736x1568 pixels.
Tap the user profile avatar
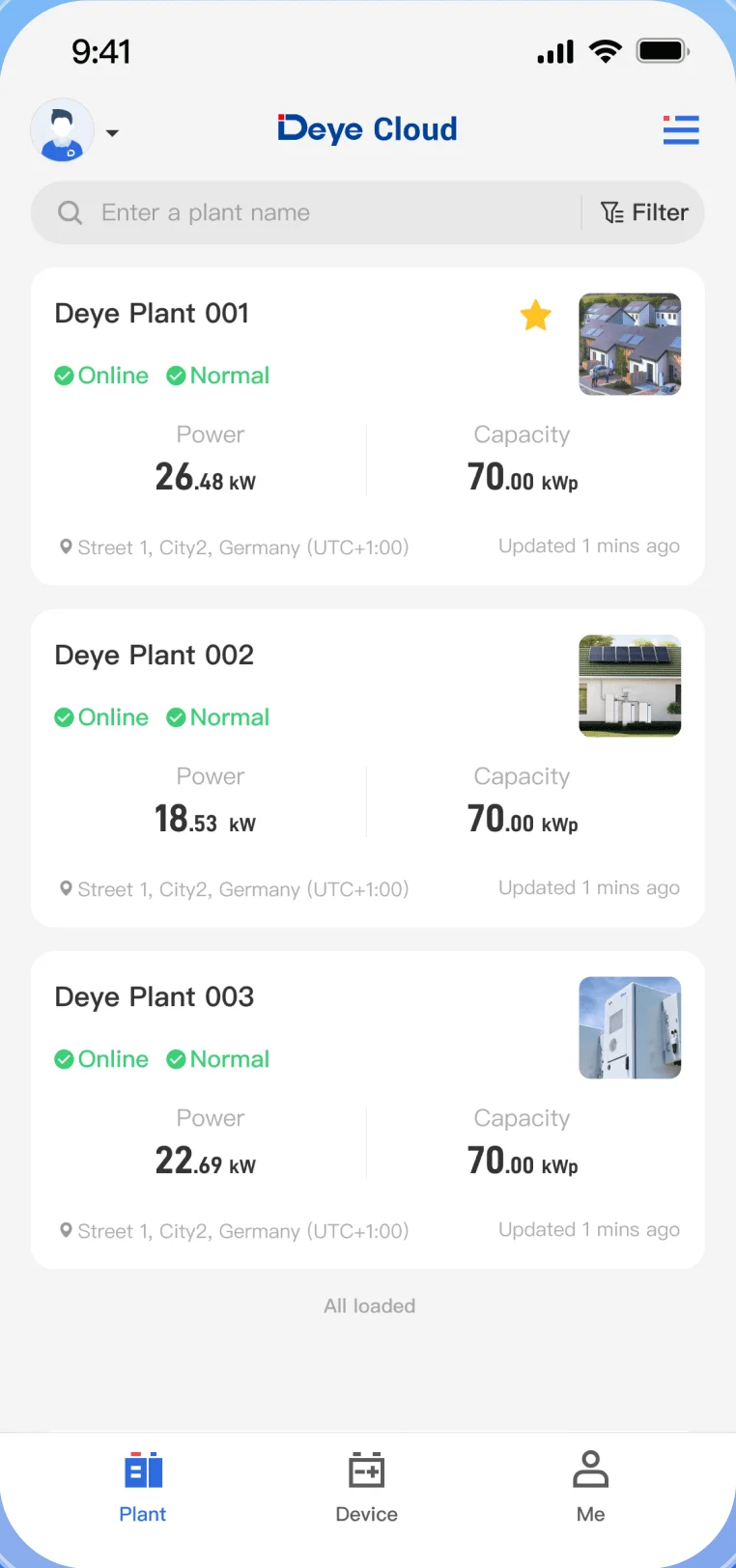(63, 130)
